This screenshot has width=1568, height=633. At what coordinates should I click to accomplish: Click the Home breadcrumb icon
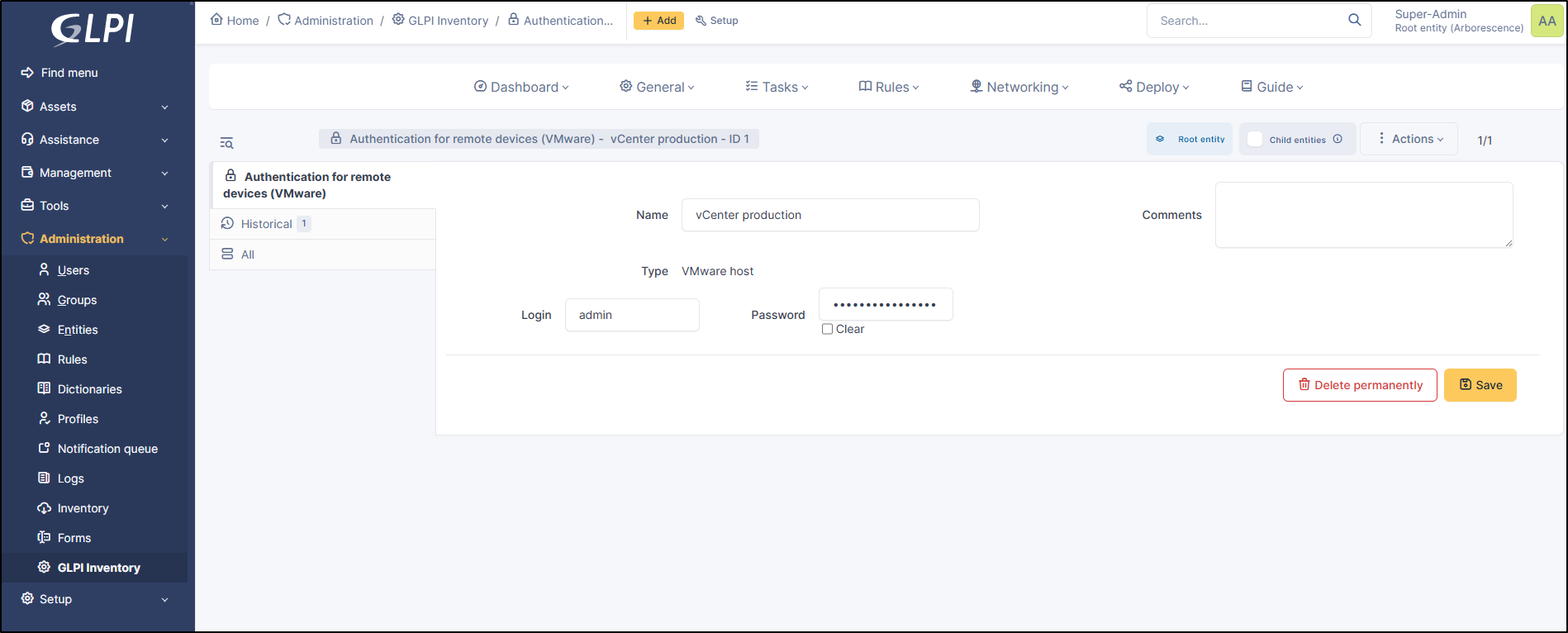216,20
